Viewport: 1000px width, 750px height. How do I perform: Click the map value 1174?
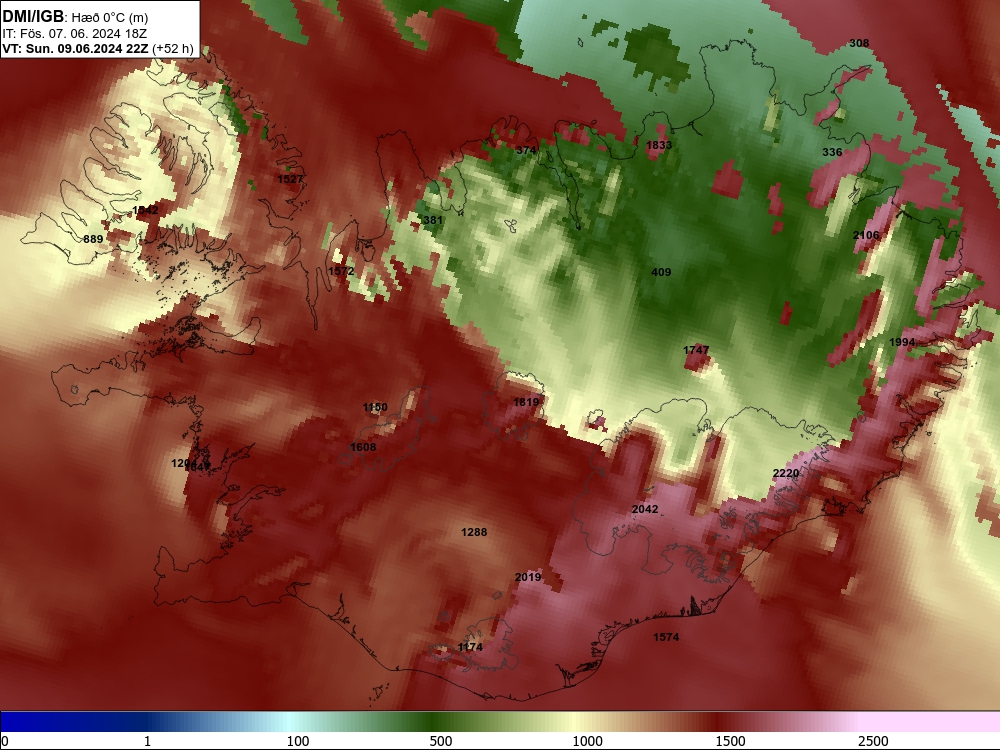tap(470, 647)
